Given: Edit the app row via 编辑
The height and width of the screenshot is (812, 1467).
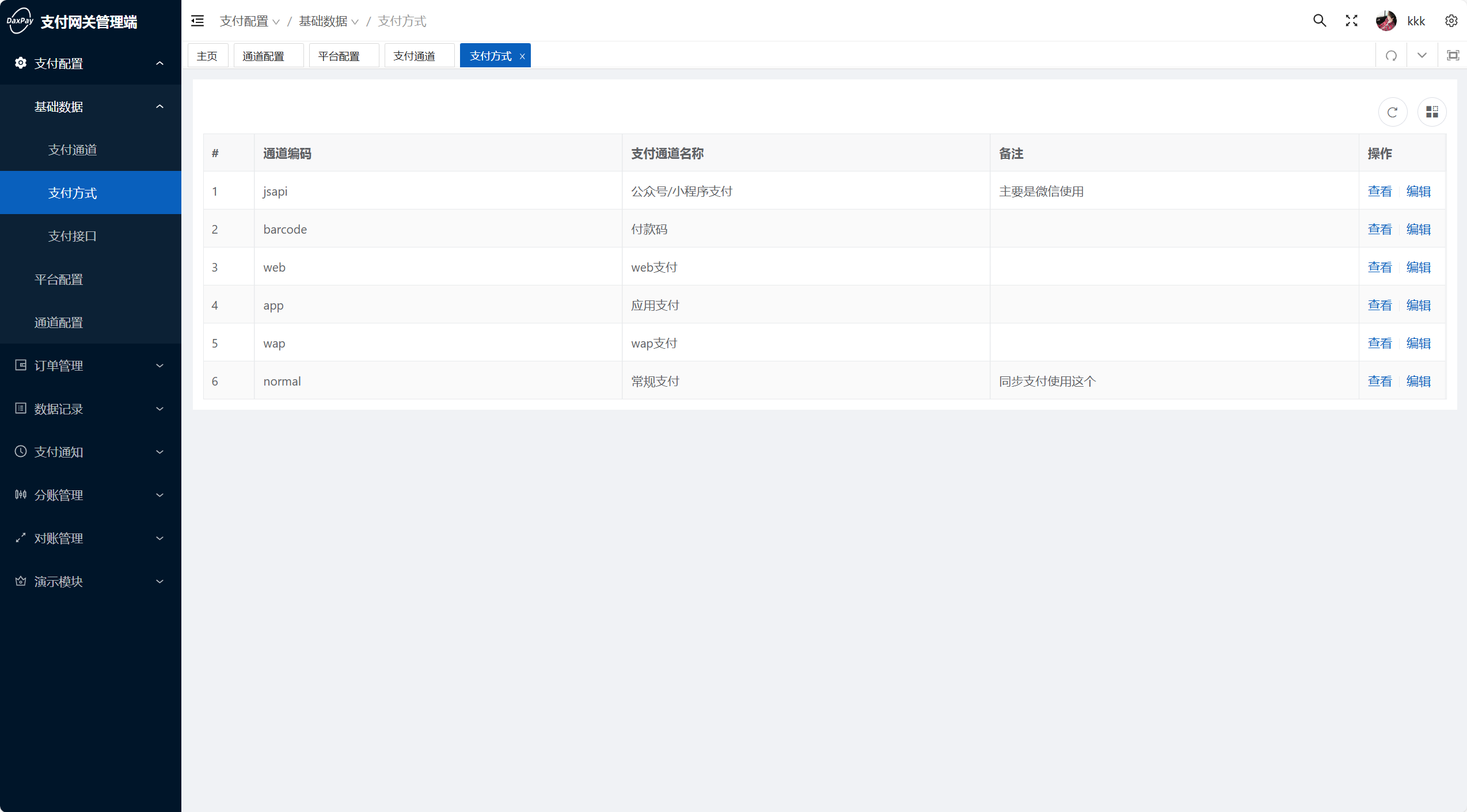Looking at the screenshot, I should coord(1419,305).
